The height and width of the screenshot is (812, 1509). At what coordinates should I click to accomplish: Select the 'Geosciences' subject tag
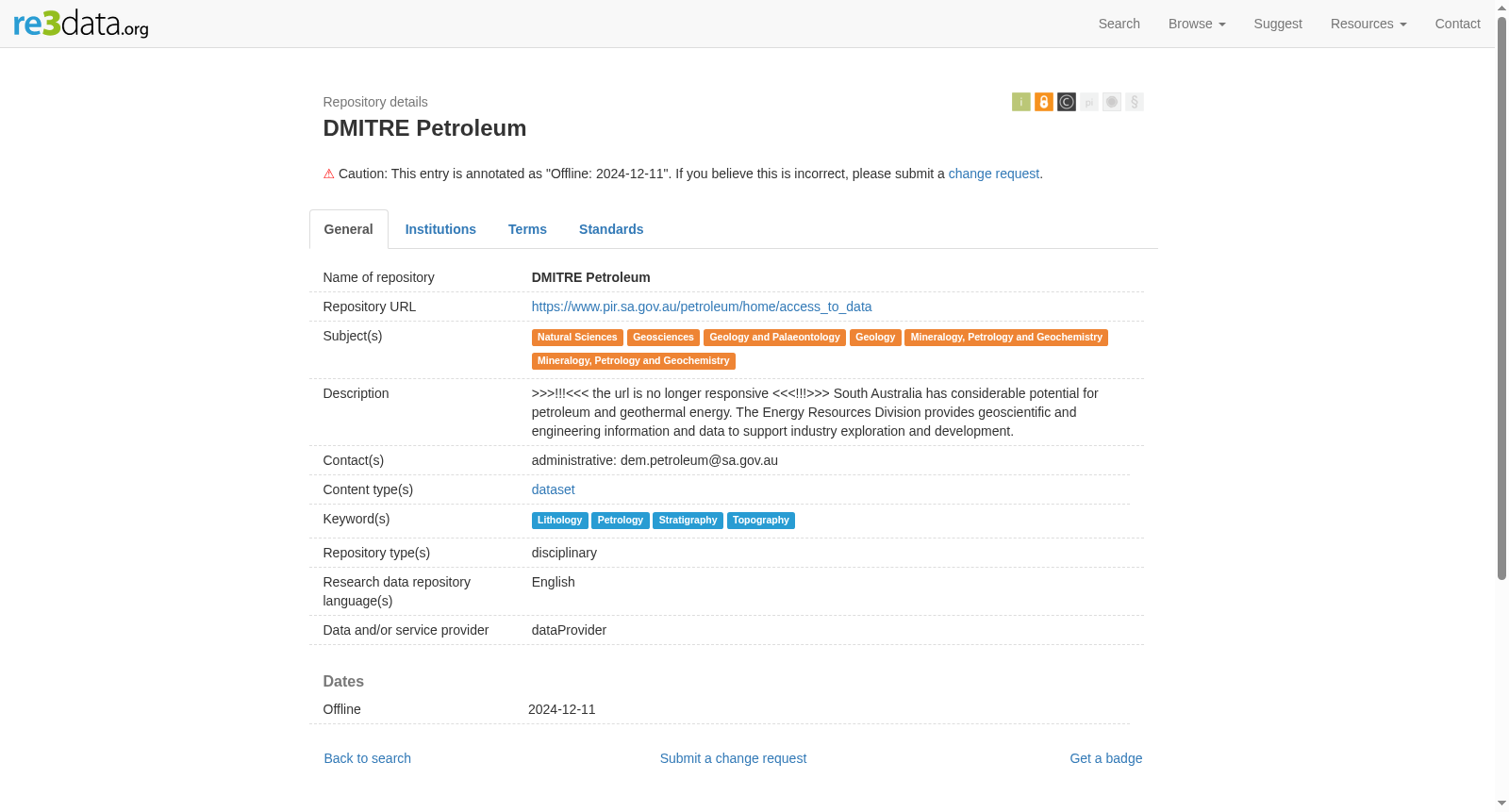tap(663, 338)
